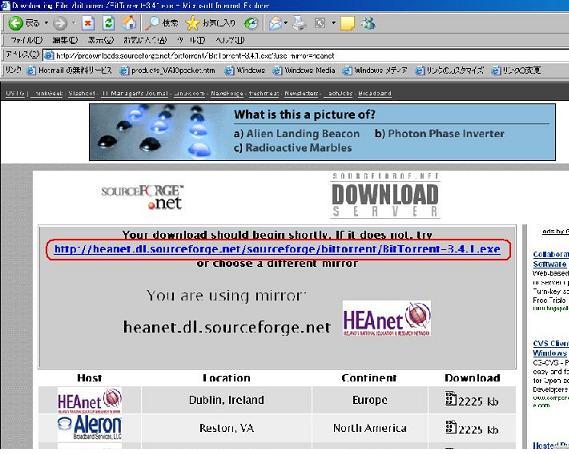Click the SourceForge.net logo
Image resolution: width=569 pixels, height=454 pixels.
(143, 197)
